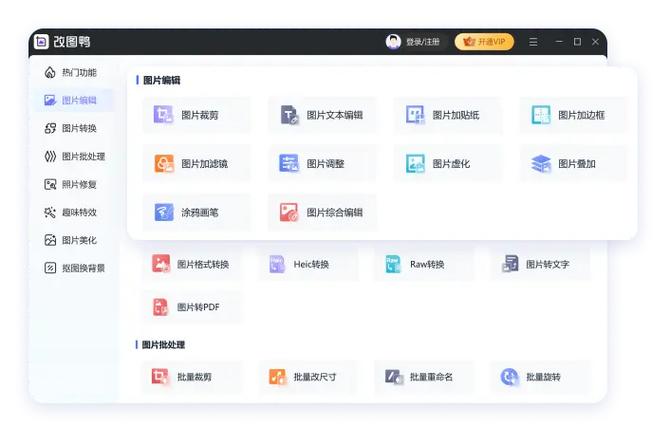Screen dimensions: 670x445
Task: Switch to 图片转换 in the sidebar
Action: 71,128
